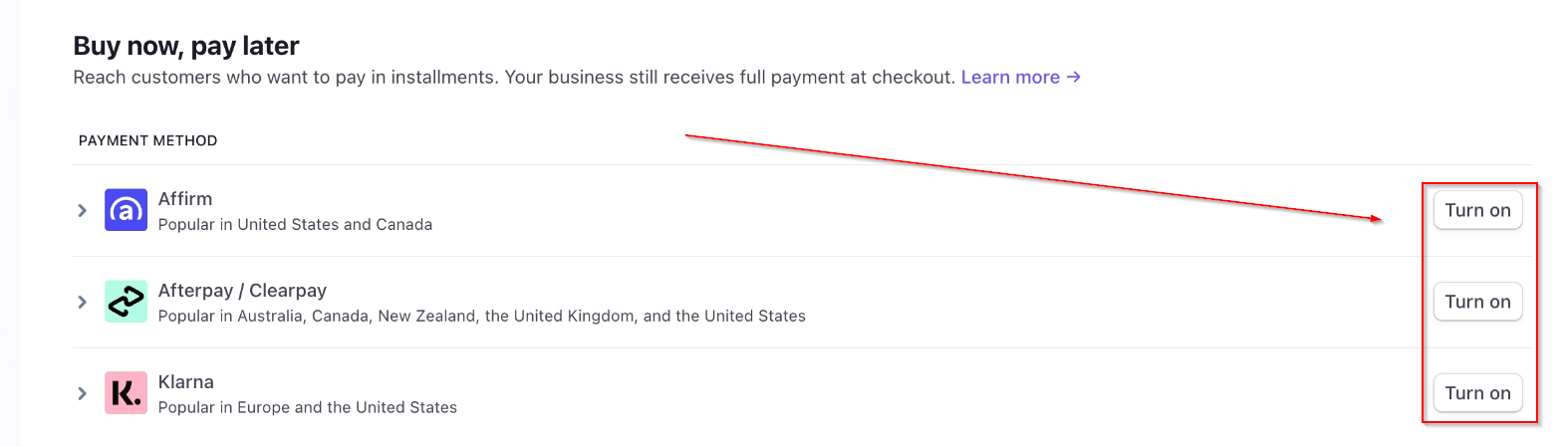Click the Afterpay / Clearpay logo icon
Image resolution: width=1568 pixels, height=447 pixels.
[x=126, y=302]
